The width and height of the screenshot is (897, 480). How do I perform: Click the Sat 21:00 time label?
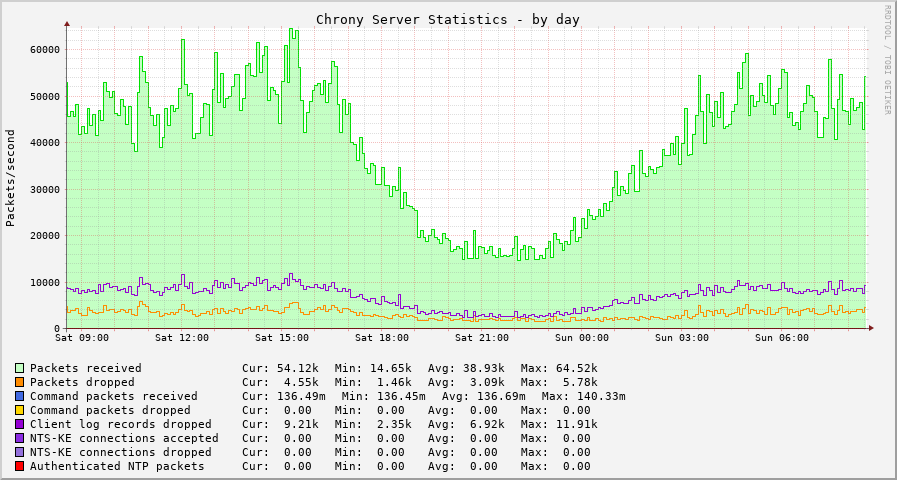click(482, 338)
